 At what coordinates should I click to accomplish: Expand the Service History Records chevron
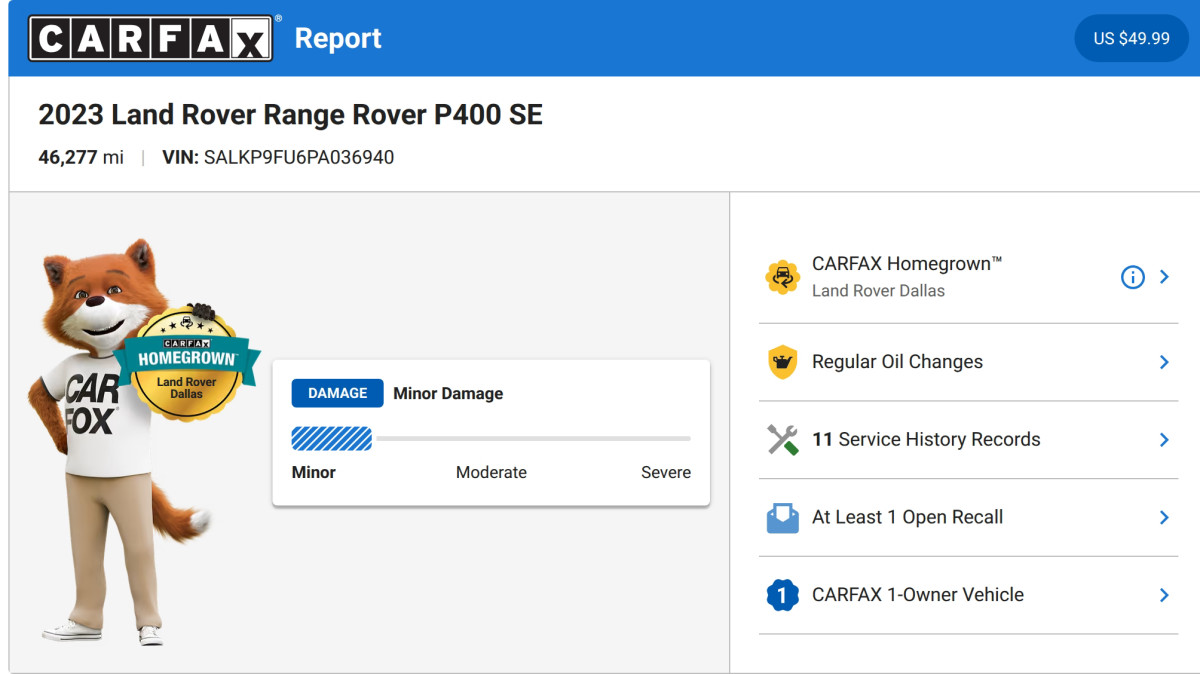click(x=1164, y=440)
